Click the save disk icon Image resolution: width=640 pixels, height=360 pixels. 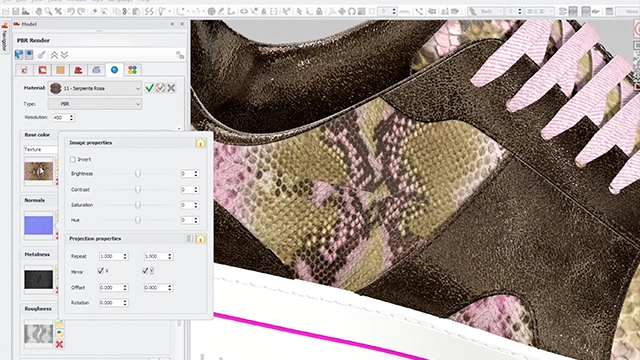(16, 11)
